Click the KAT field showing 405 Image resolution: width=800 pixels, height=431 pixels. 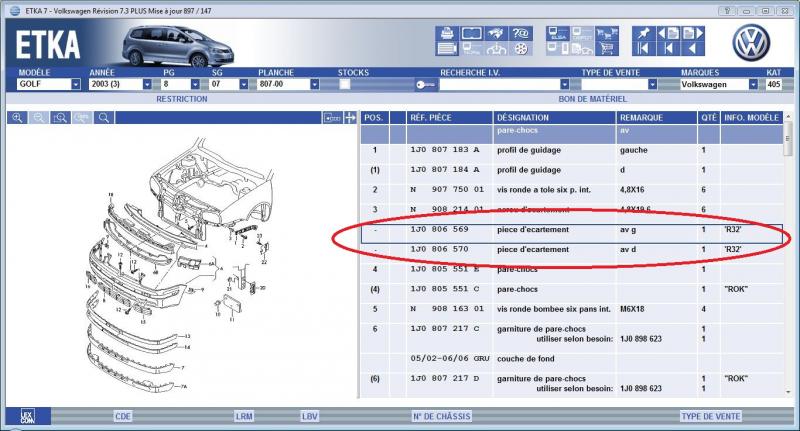pyautogui.click(x=773, y=84)
